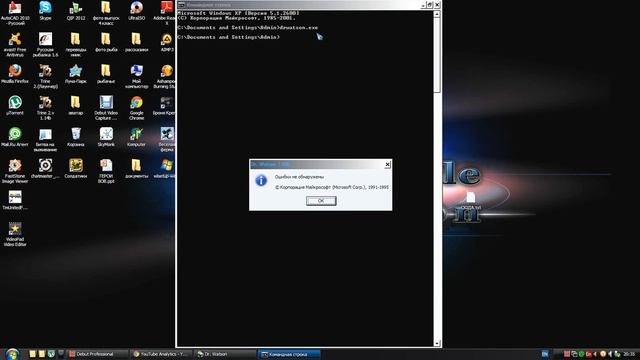Viewport: 640px width, 360px height.
Task: Launch avast! Free Antivirus shortcut
Action: coord(15,44)
